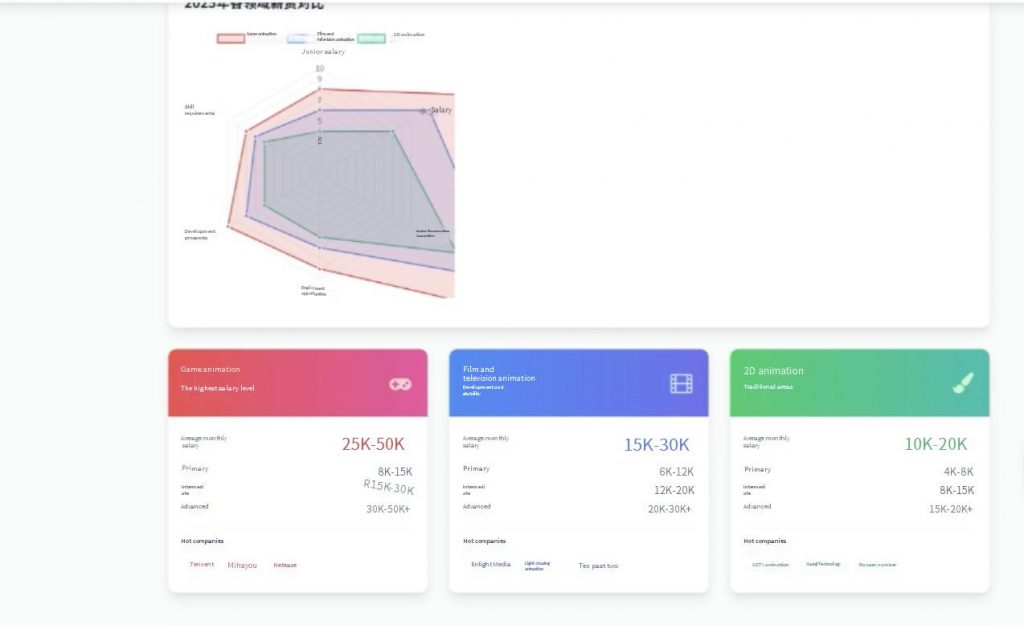The image size is (1024, 625).
Task: Click the Game animation card title
Action: [210, 369]
